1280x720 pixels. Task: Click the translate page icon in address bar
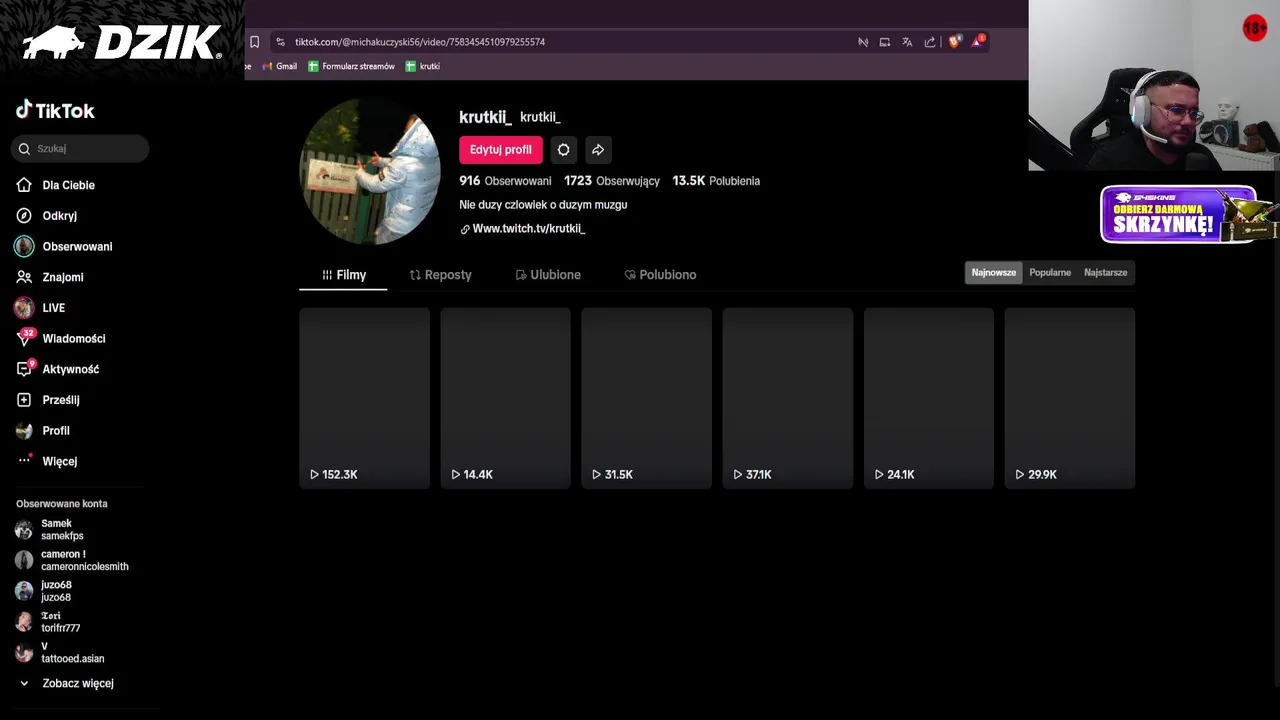tap(907, 42)
